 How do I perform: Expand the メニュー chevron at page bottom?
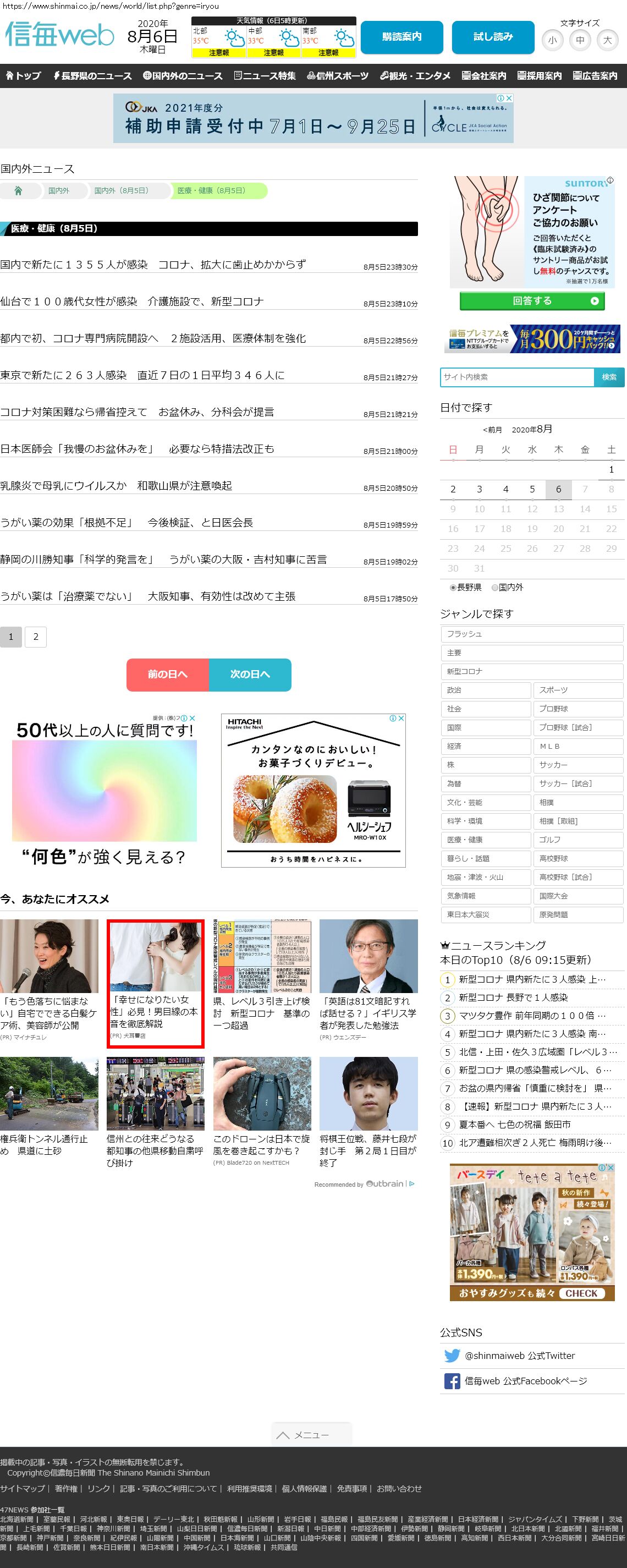point(283,1435)
